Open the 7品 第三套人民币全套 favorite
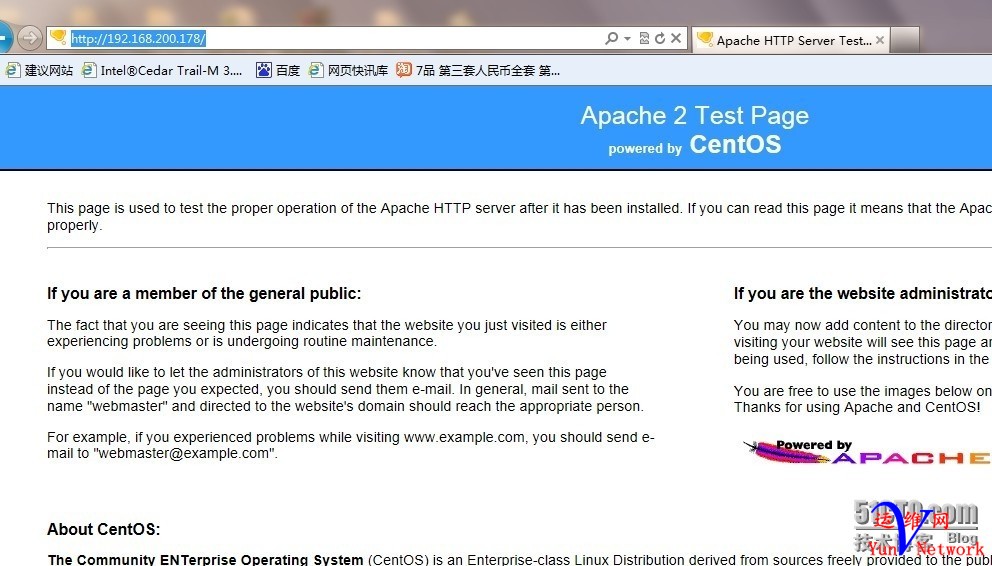The image size is (992, 566). tap(478, 70)
